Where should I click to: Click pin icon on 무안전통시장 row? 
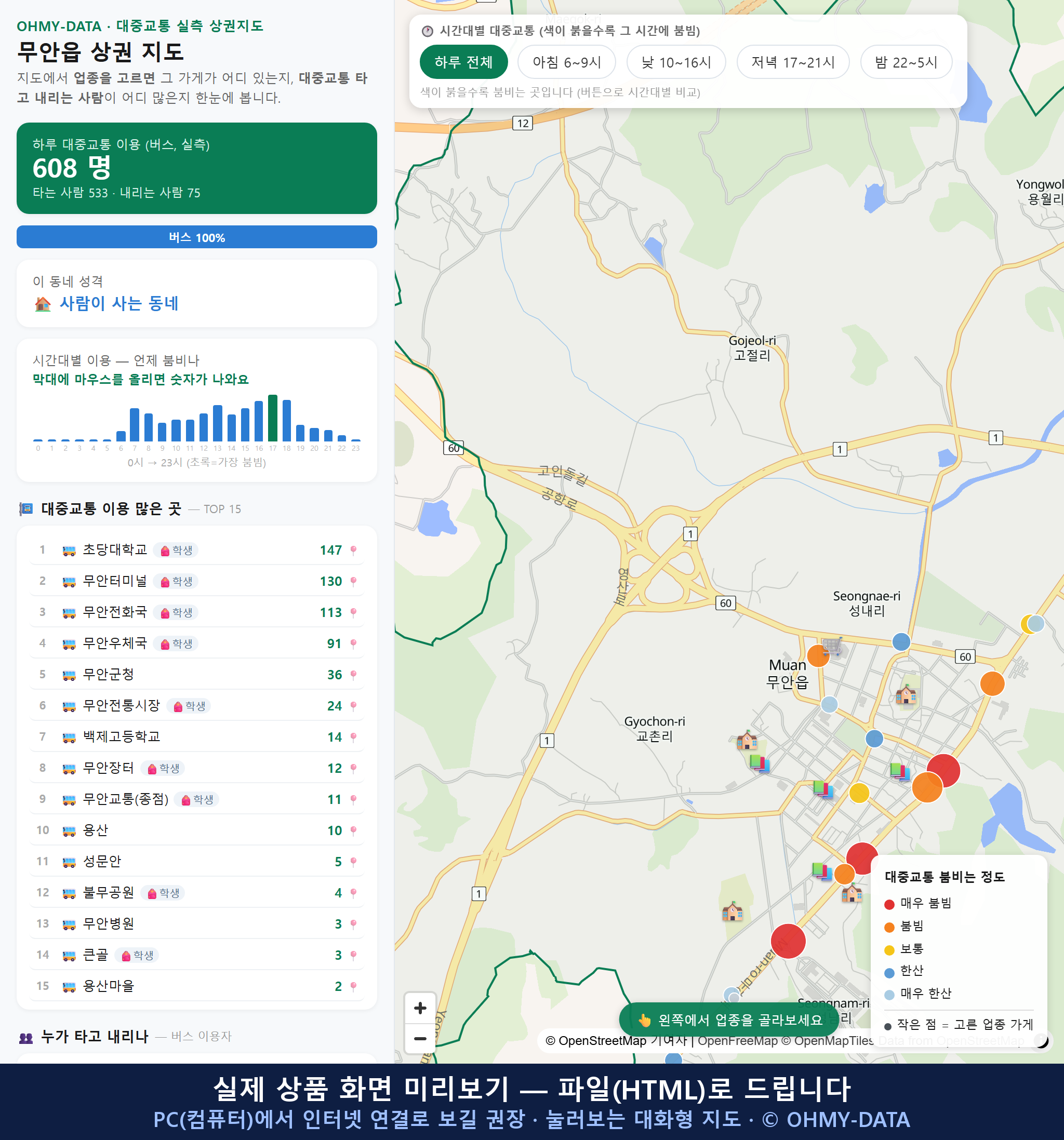353,706
